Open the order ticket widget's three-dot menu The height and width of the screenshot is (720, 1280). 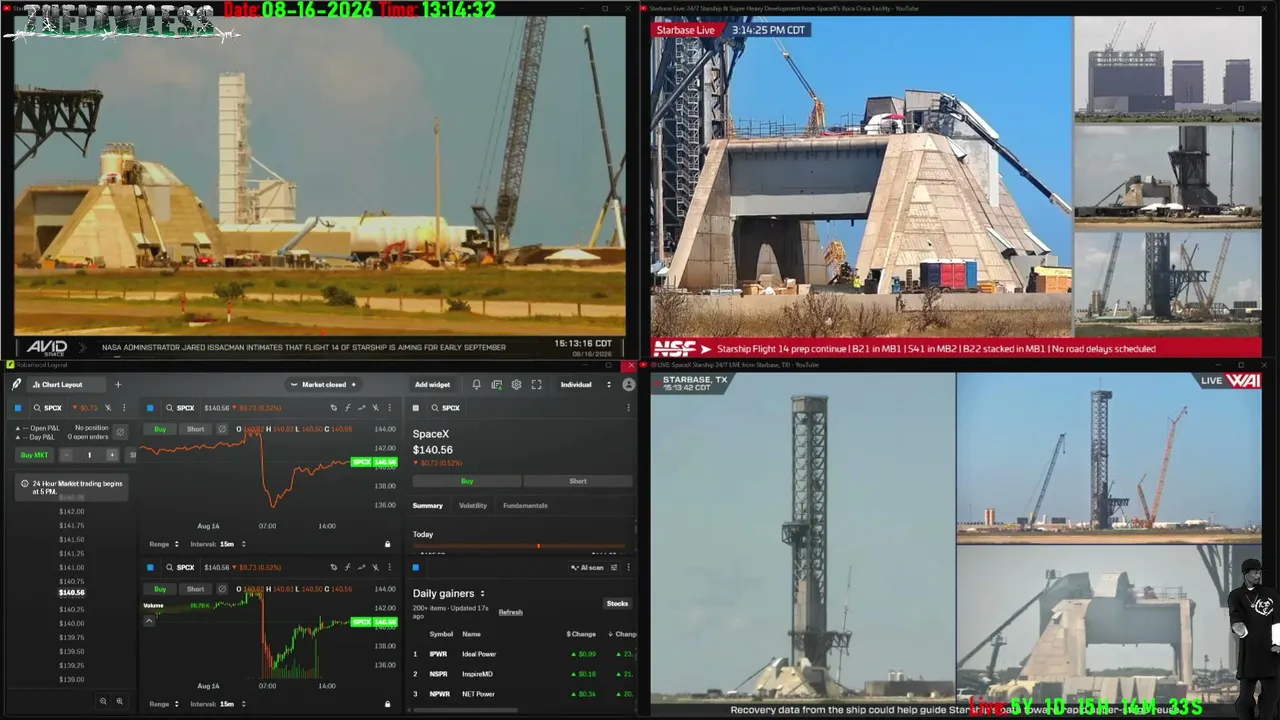tap(124, 408)
